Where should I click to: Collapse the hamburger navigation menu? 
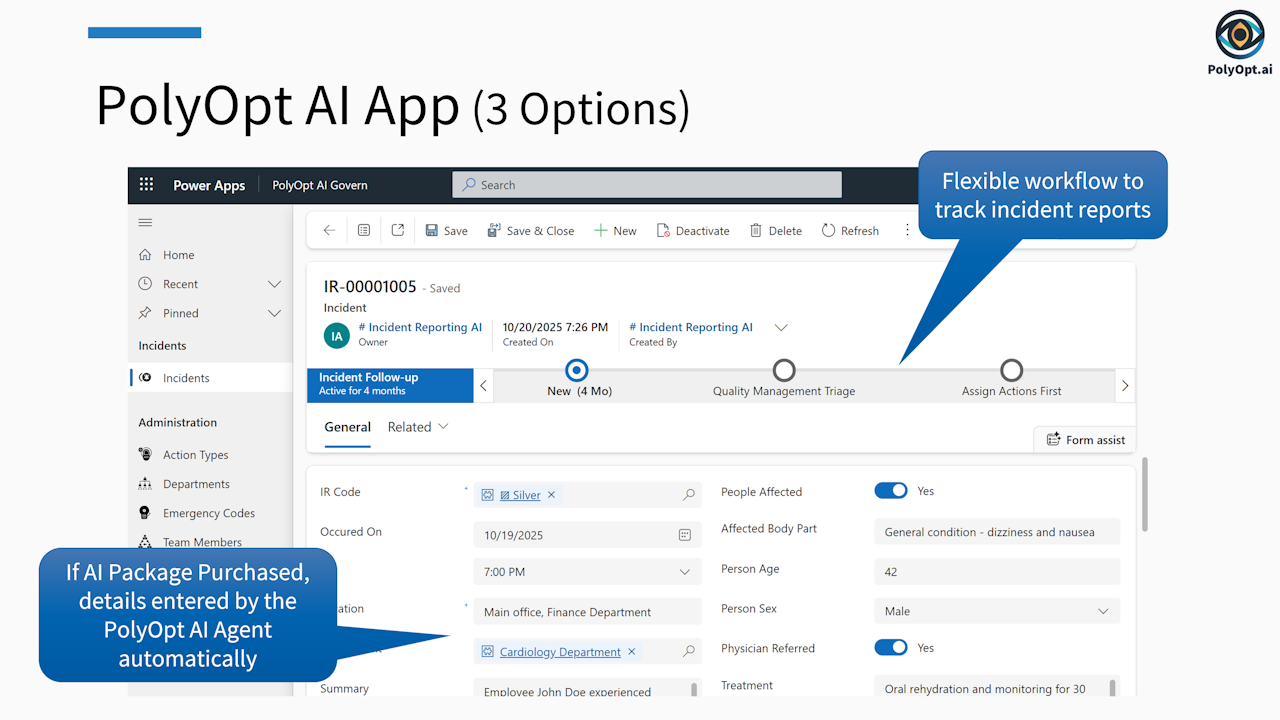coord(146,222)
